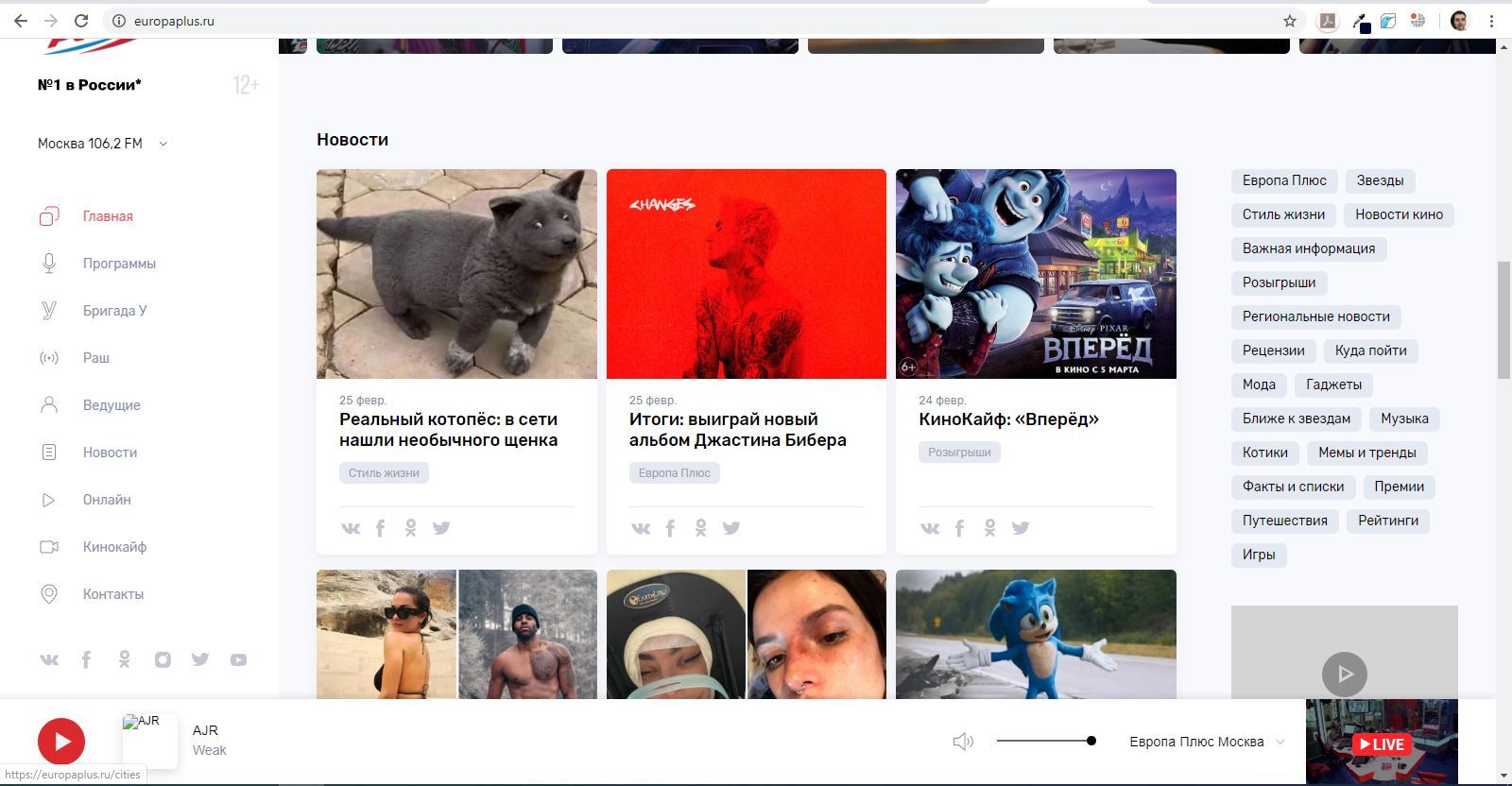Viewport: 1512px width, 786px height.
Task: Click the browser forward arrow
Action: 51,21
